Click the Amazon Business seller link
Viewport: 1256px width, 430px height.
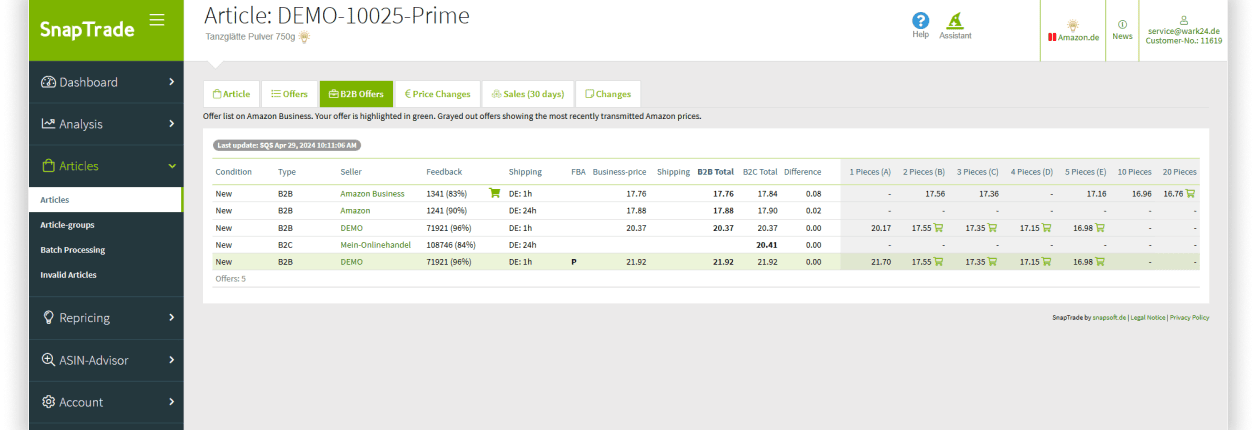(372, 194)
